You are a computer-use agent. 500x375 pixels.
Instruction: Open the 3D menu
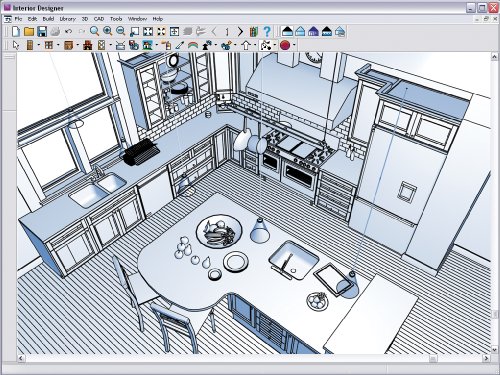pyautogui.click(x=85, y=19)
